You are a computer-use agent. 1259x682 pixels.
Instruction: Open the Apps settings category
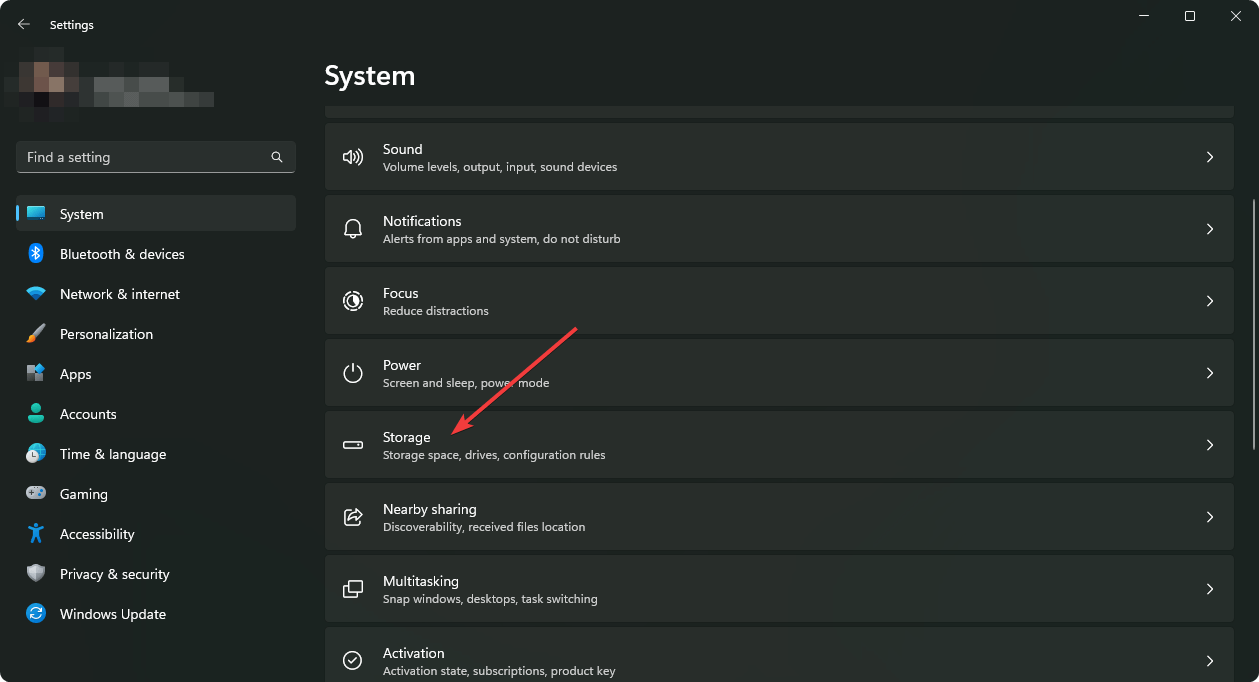(156, 374)
